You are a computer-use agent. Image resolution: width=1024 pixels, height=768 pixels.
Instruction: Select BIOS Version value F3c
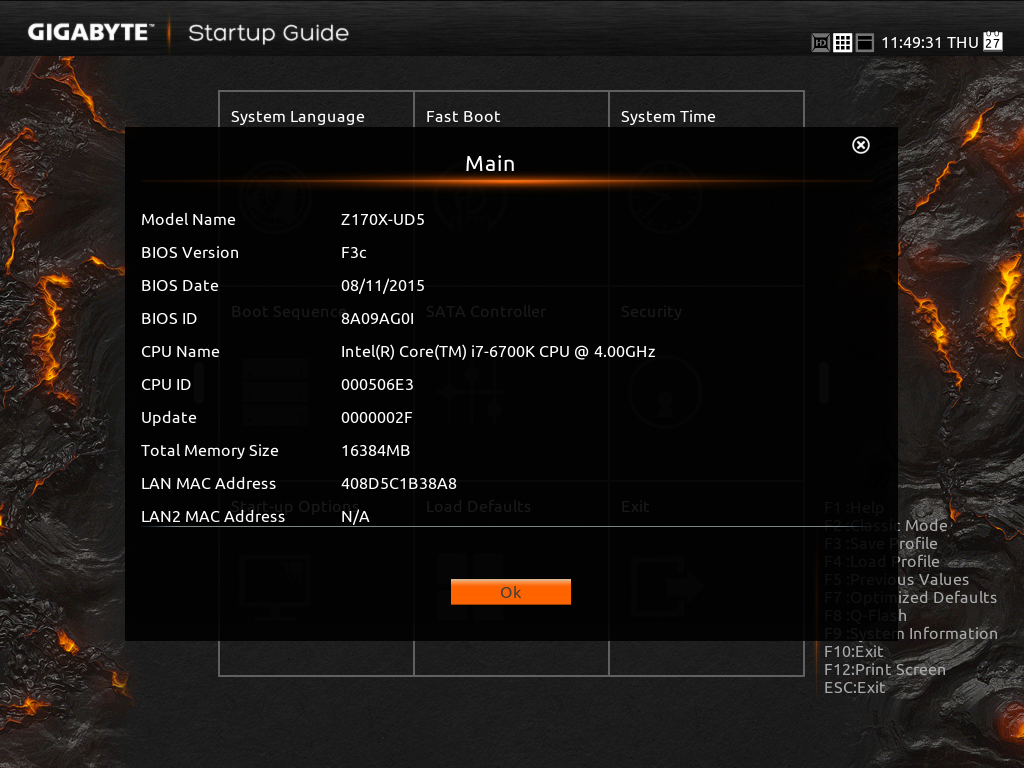(353, 253)
